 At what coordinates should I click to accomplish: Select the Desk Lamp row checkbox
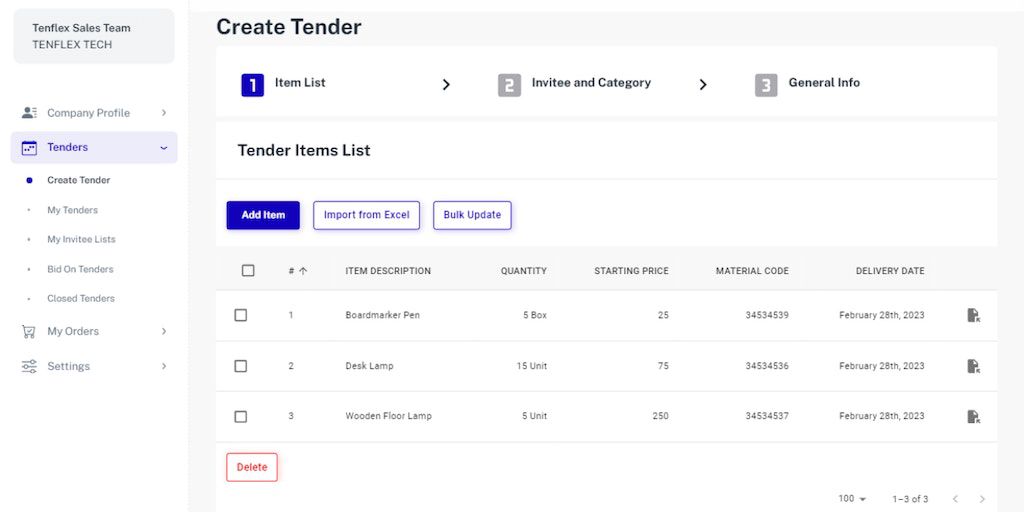[x=241, y=366]
